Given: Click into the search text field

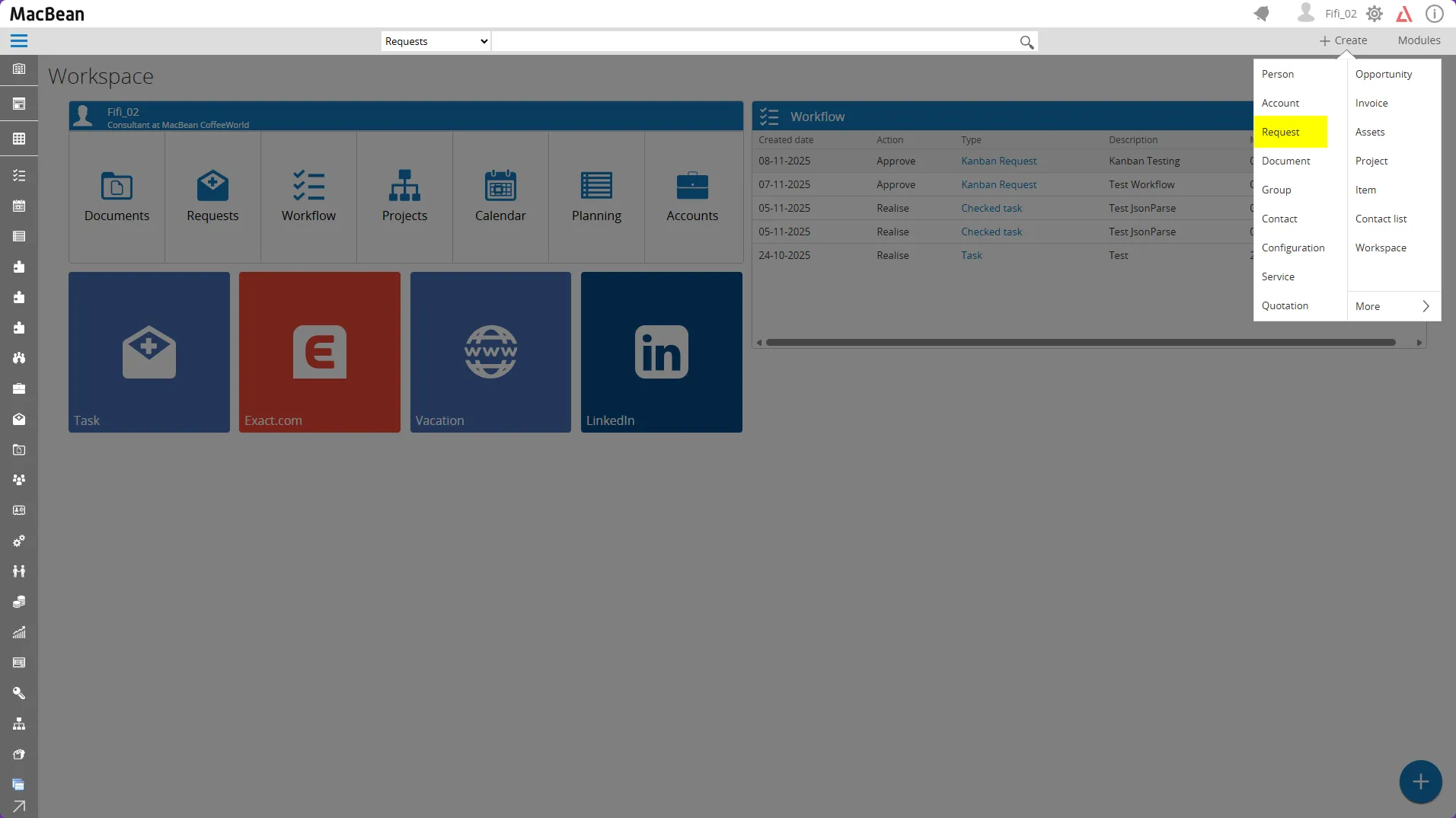Looking at the screenshot, I should point(754,41).
